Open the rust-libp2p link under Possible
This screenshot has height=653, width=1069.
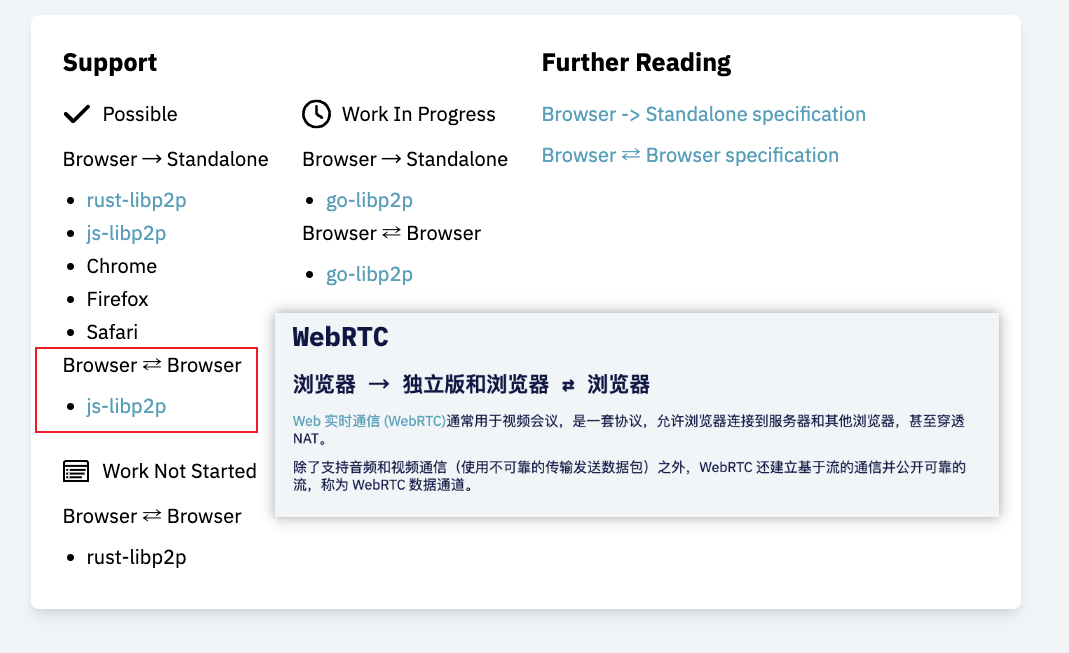click(x=136, y=200)
